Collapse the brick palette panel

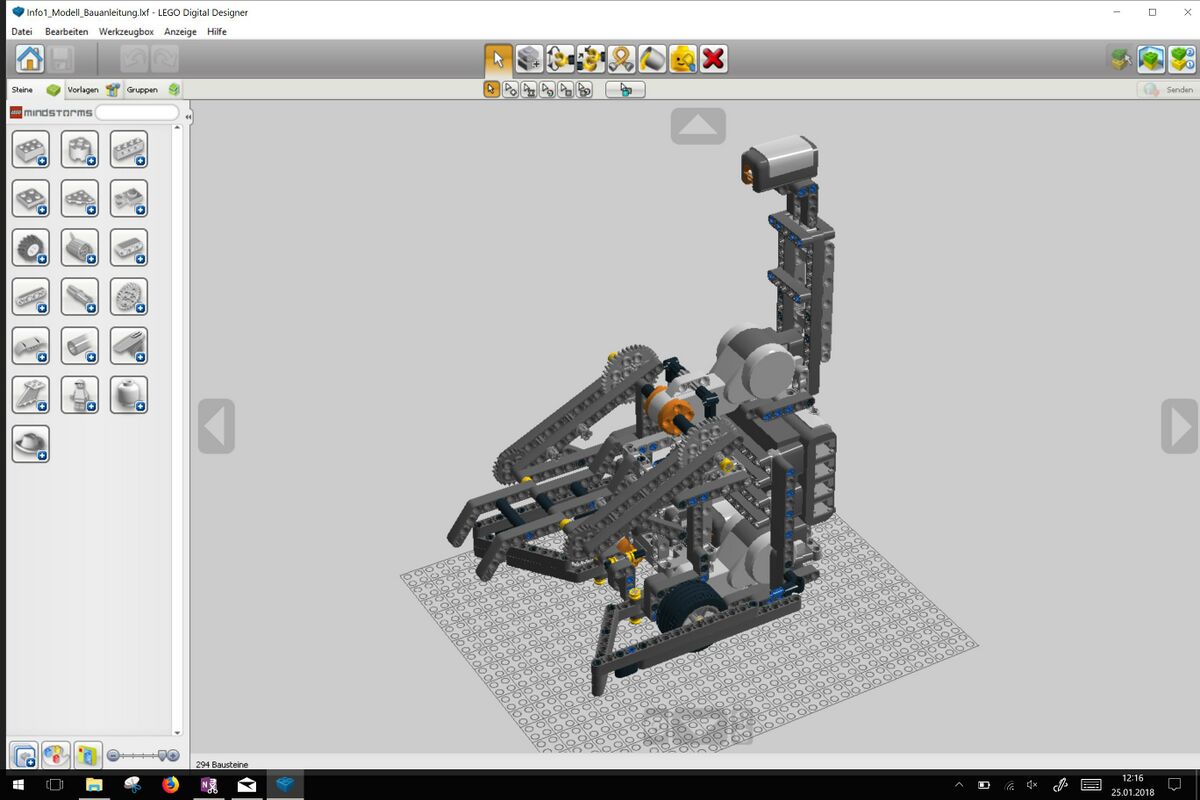coord(188,117)
